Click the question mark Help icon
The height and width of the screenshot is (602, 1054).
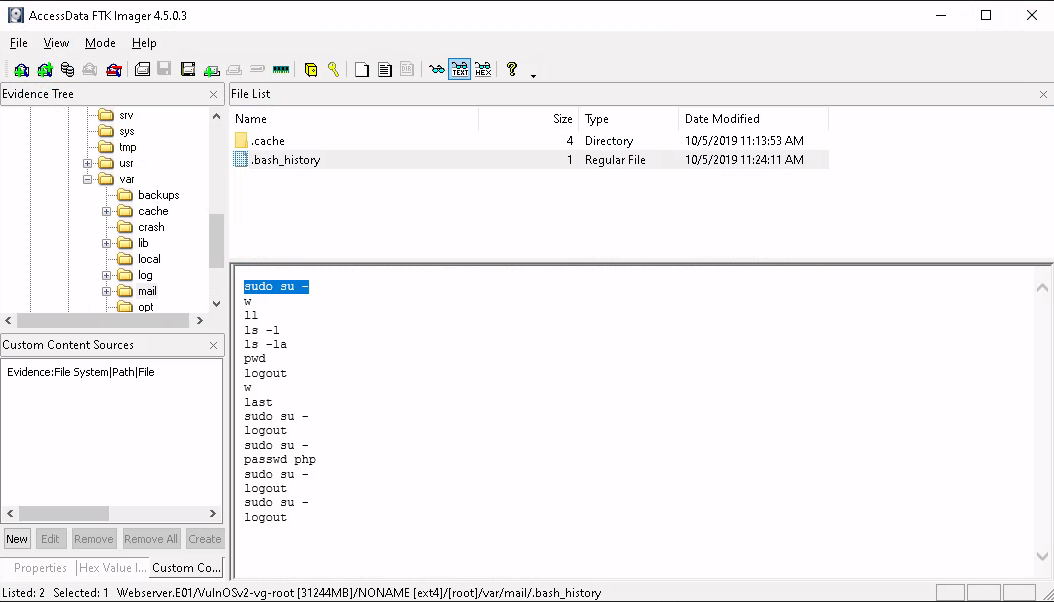[x=512, y=69]
